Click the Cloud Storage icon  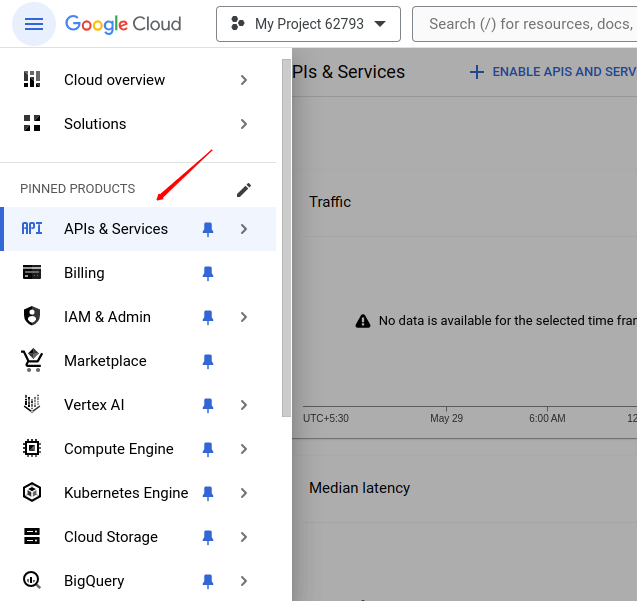[x=32, y=536]
